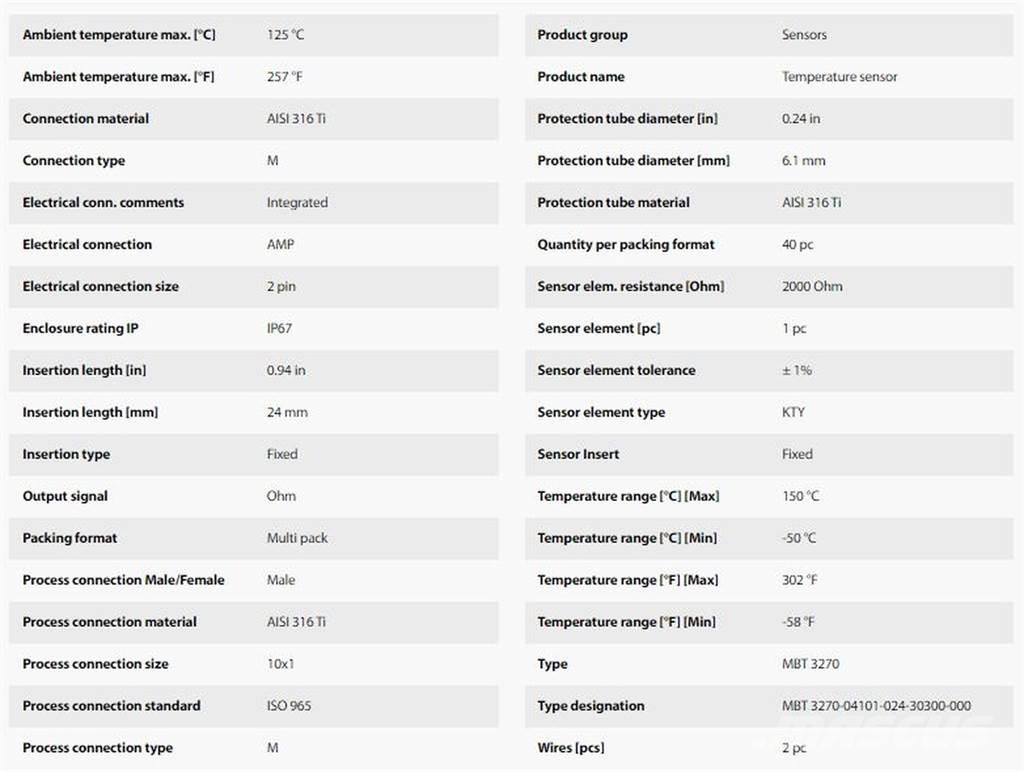Viewport: 1024px width, 772px height.
Task: Select the ISO 965 standard value
Action: [x=289, y=706]
